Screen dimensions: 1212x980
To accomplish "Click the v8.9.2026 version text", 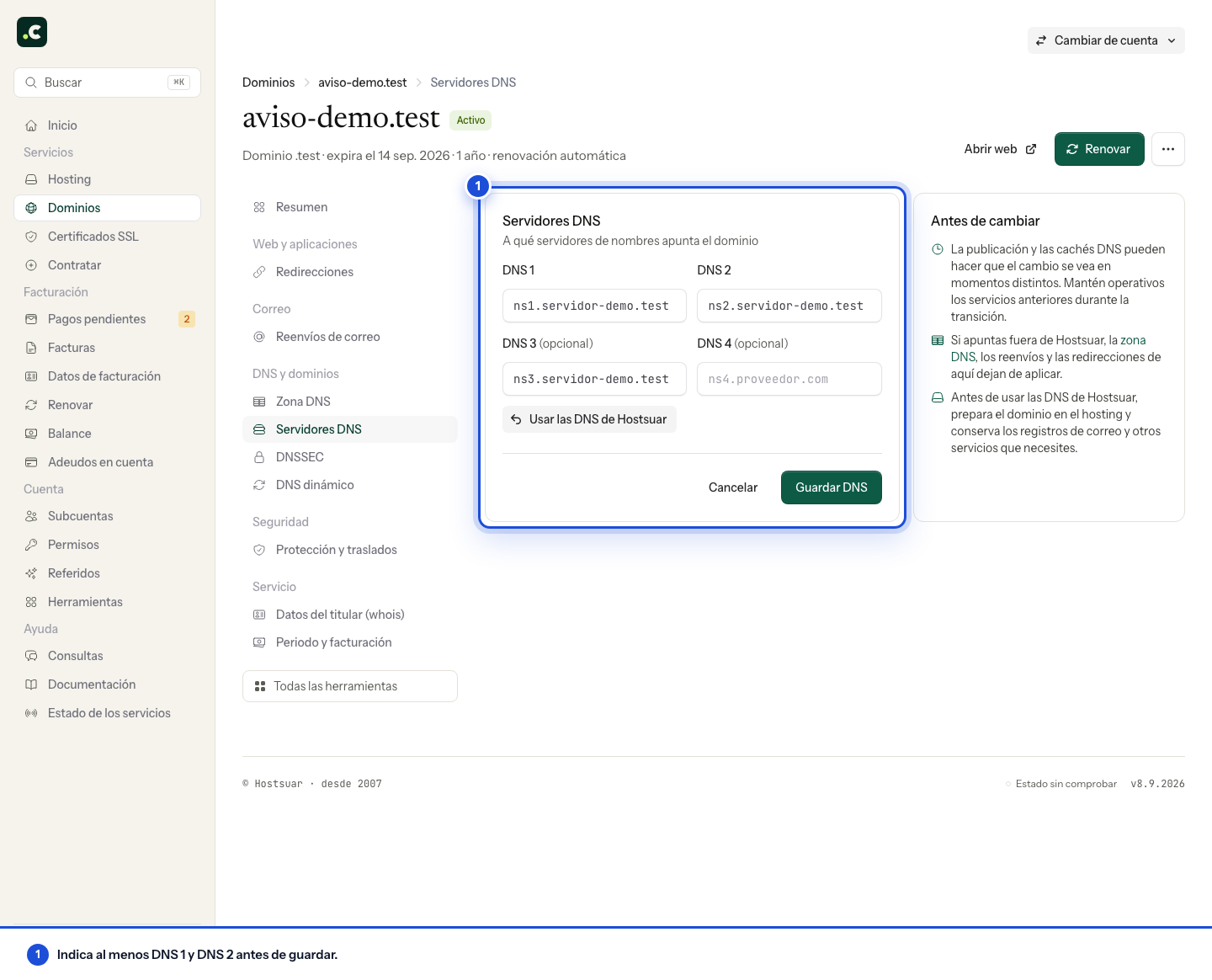I will tap(1157, 784).
